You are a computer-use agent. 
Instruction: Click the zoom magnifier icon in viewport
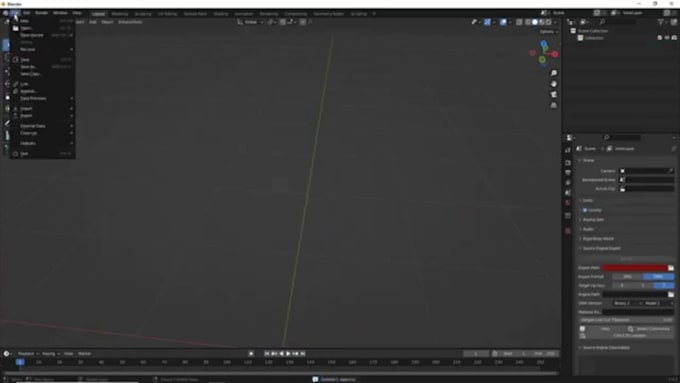[554, 73]
